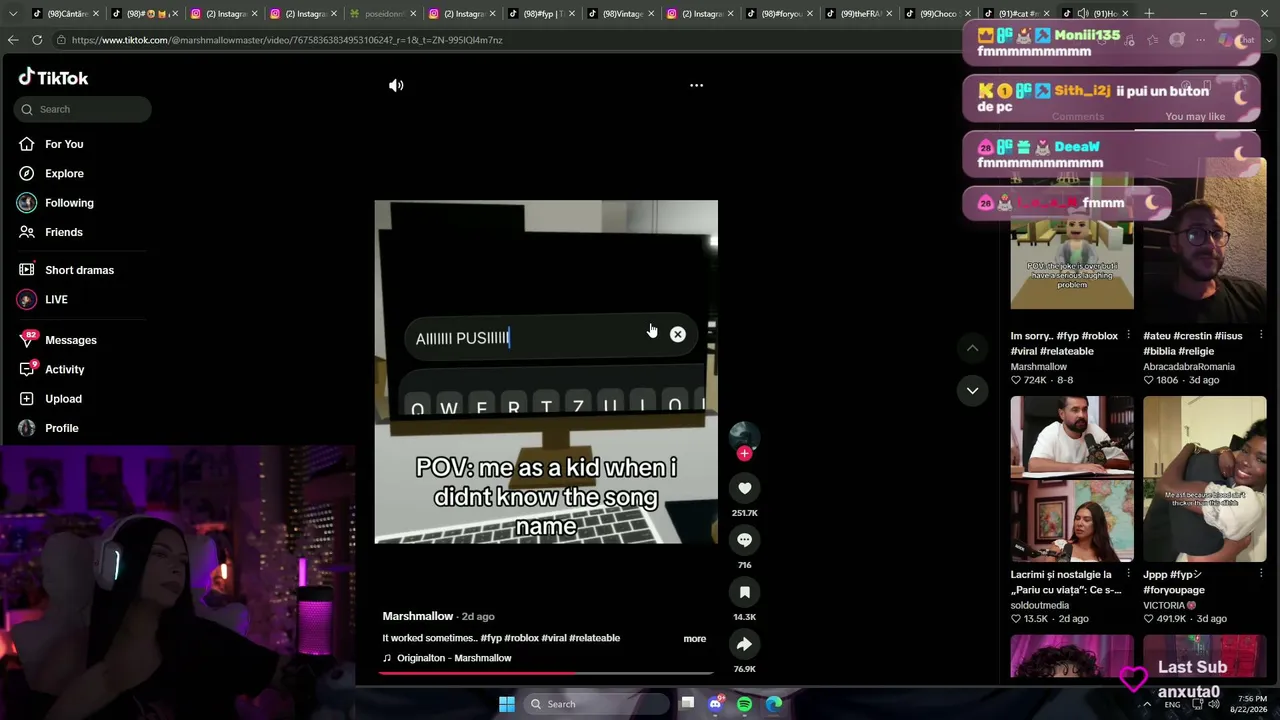This screenshot has height=720, width=1280.
Task: Click the #relateable hashtag in the caption
Action: coord(596,638)
